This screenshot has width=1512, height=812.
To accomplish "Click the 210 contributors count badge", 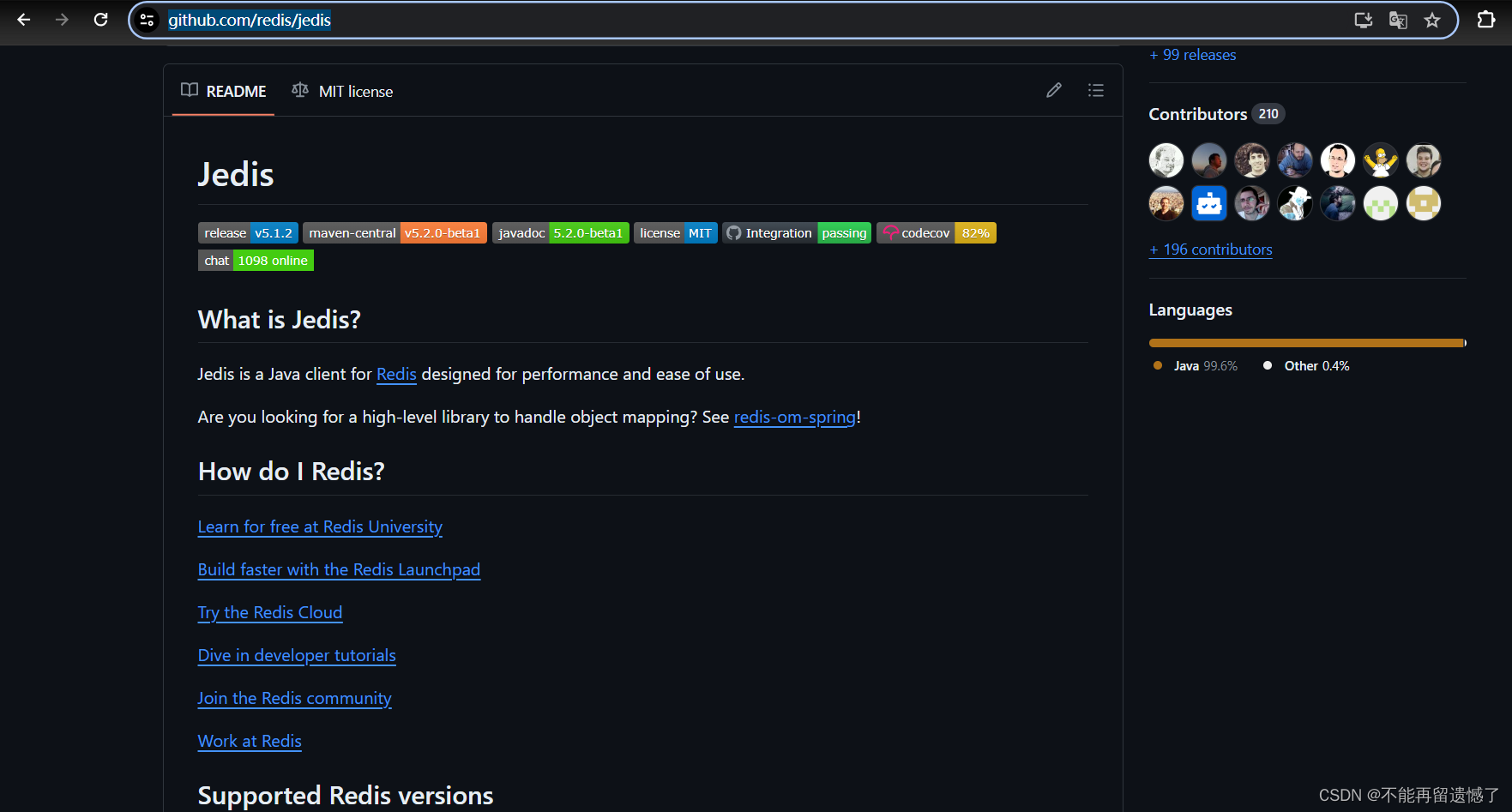I will (x=1268, y=114).
